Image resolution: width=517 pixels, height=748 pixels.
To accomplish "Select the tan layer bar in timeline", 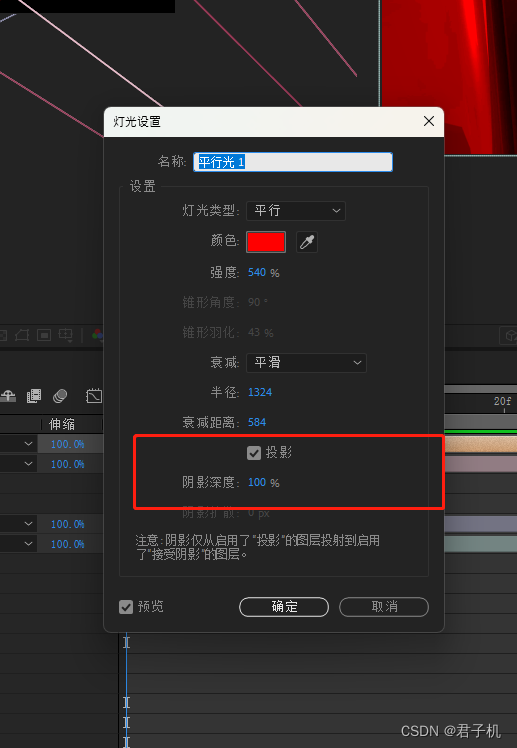I will (x=480, y=444).
